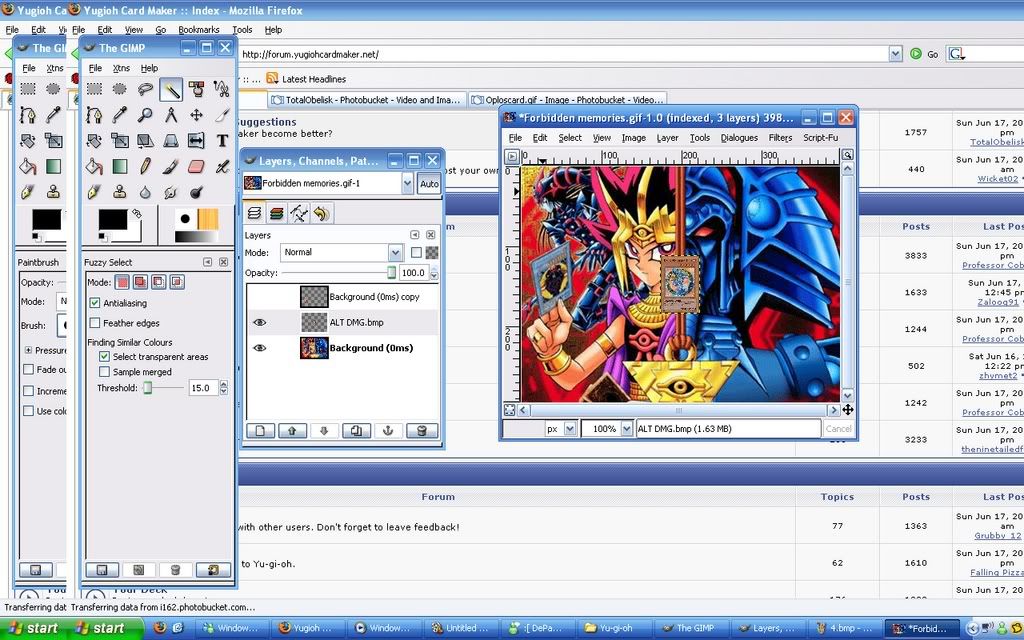Open Firefox Bookmarks menu
This screenshot has height=640, width=1024.
pyautogui.click(x=199, y=29)
